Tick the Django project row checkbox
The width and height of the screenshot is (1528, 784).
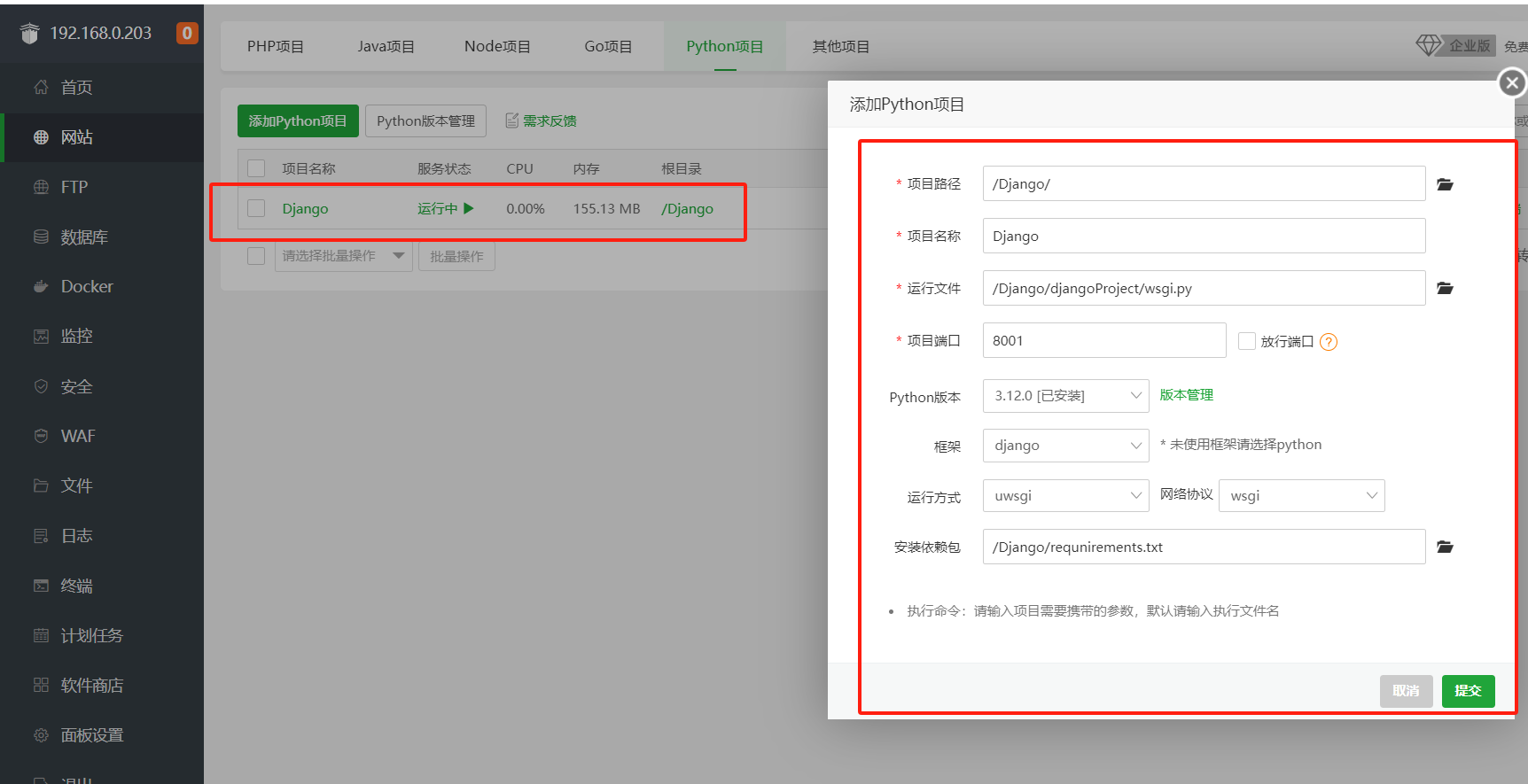click(x=256, y=208)
